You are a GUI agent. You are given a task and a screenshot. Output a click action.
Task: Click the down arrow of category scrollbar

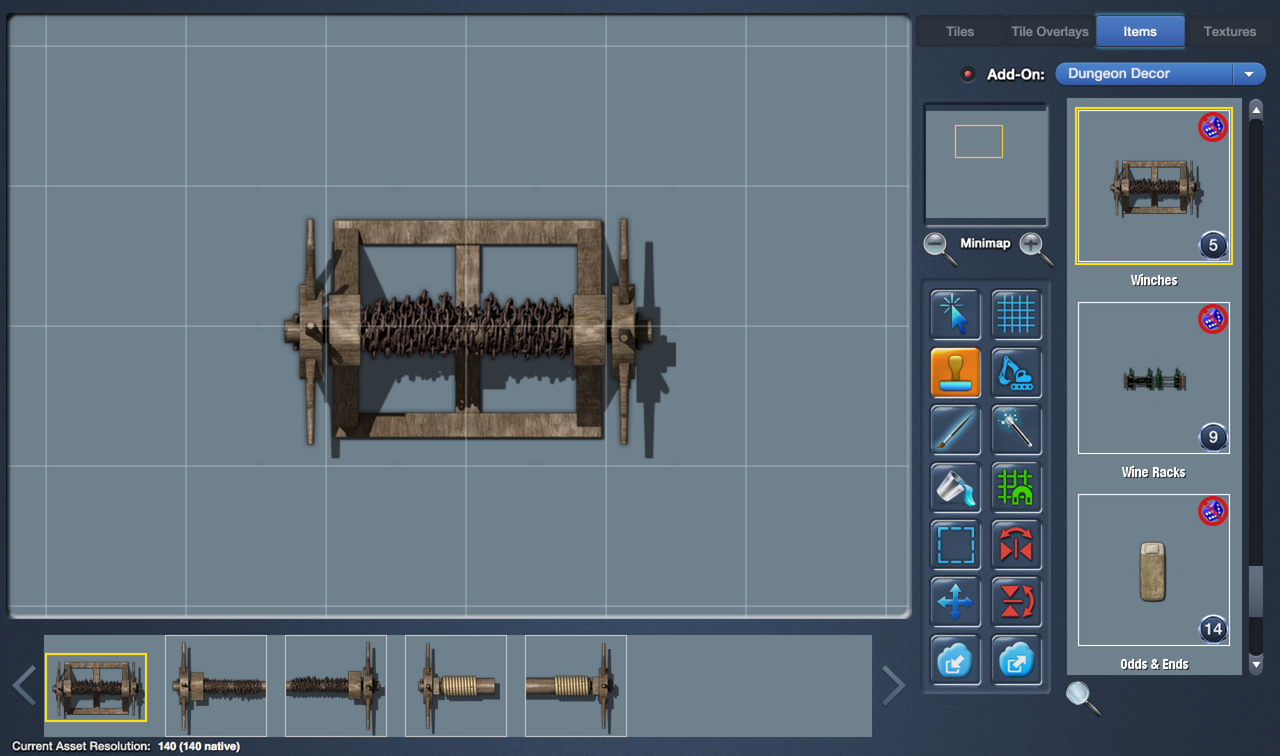[x=1256, y=664]
